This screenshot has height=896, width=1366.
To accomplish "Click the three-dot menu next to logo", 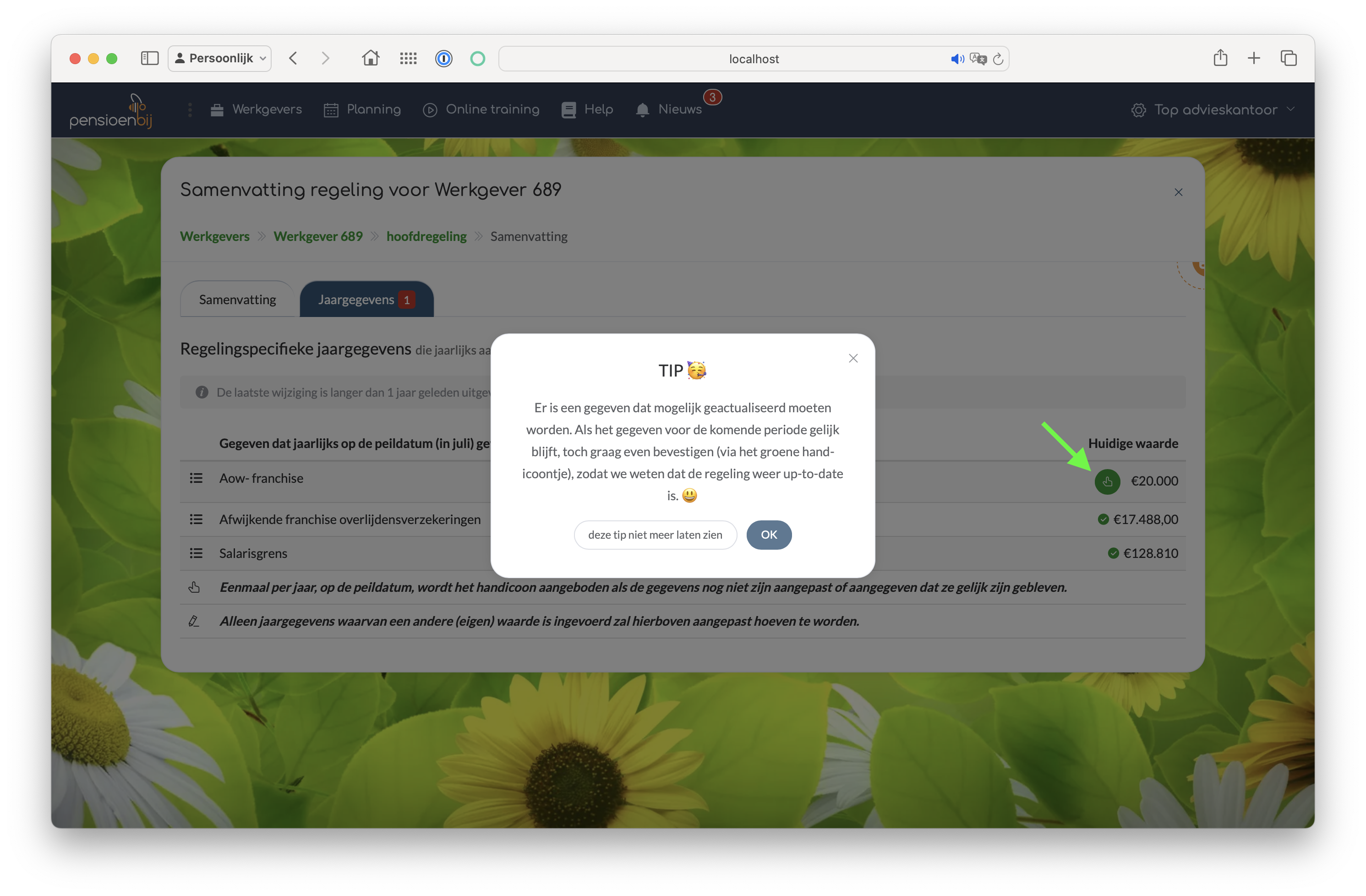I will [190, 109].
